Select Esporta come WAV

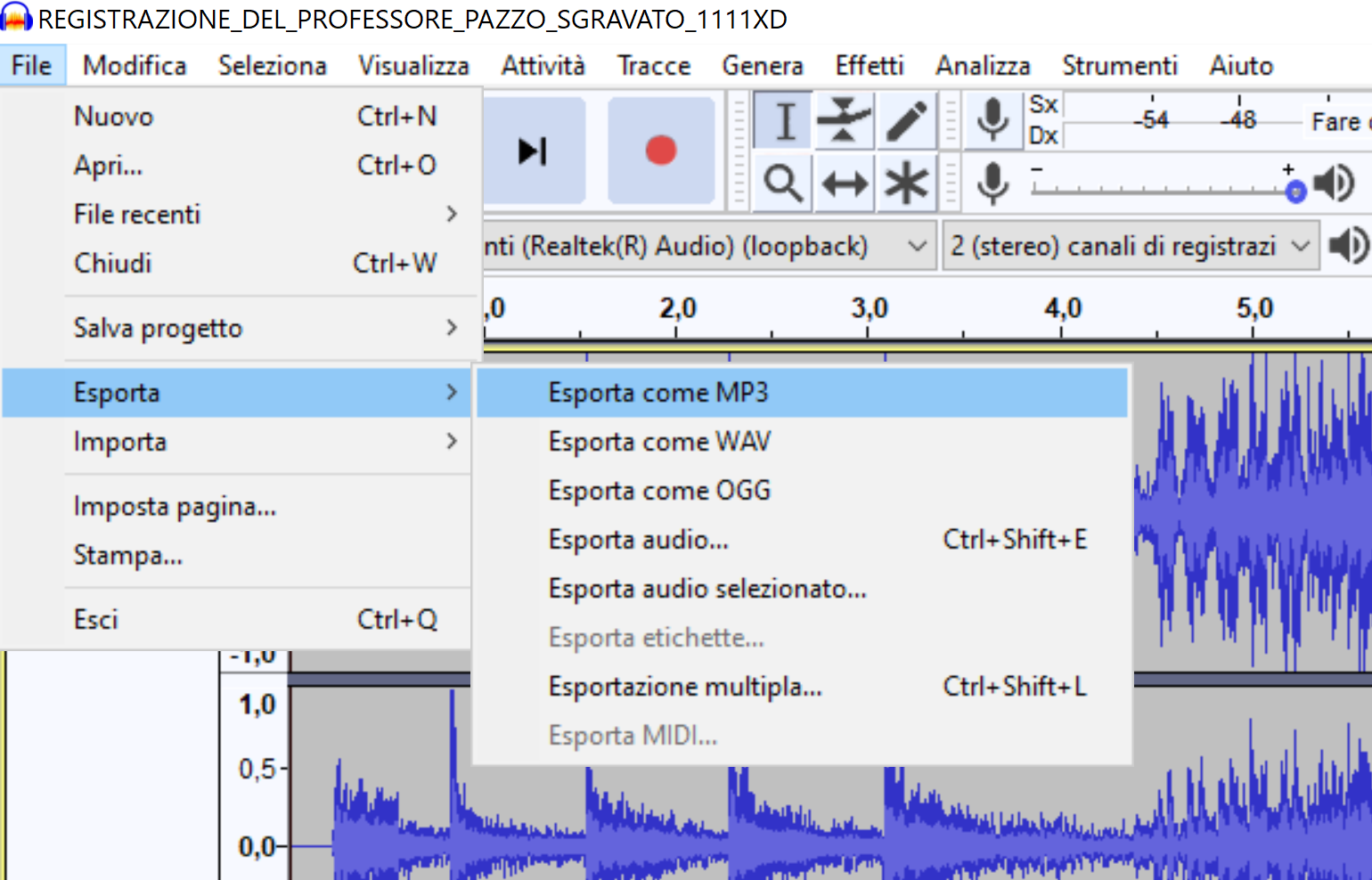click(x=803, y=442)
